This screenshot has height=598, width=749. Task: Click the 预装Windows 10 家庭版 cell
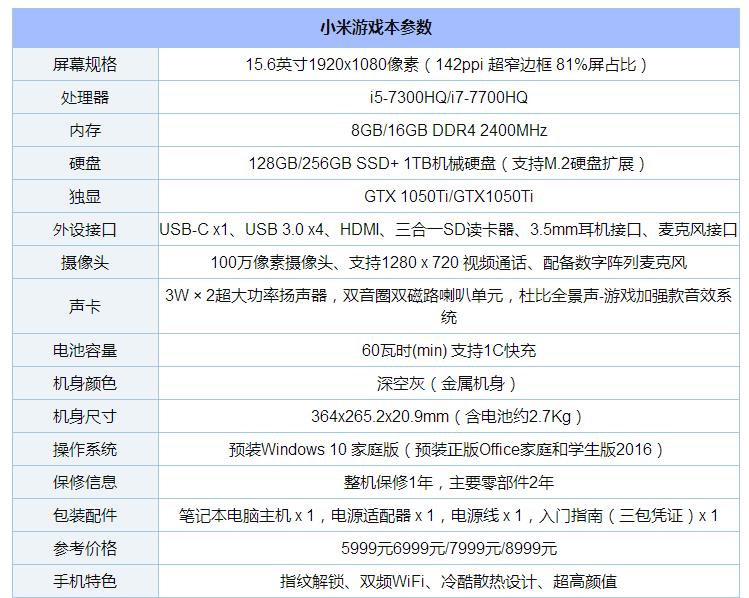click(449, 449)
